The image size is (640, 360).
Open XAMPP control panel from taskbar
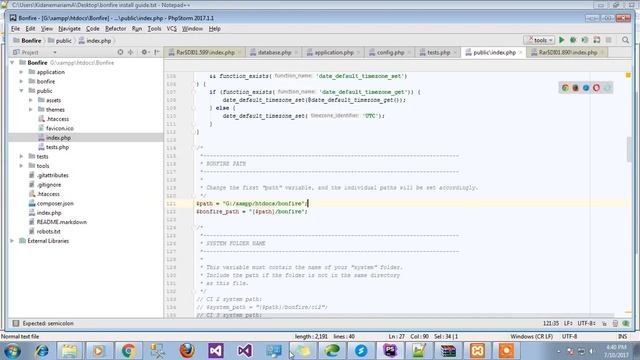(478, 351)
